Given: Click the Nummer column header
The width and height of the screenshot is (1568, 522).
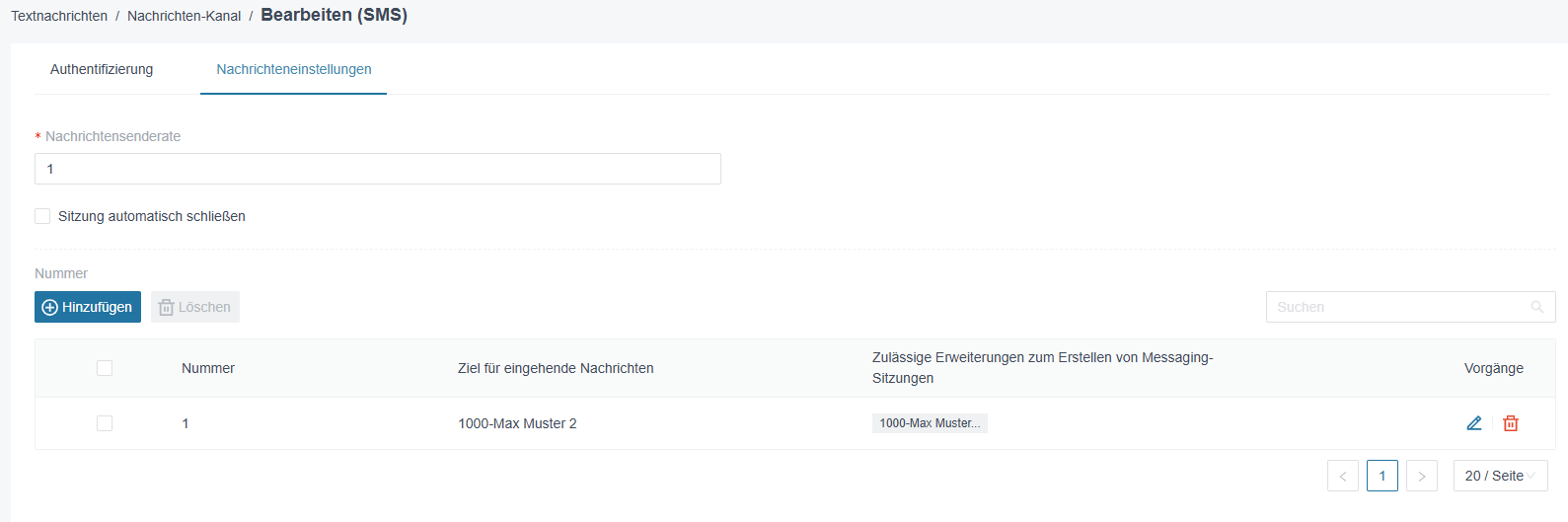Looking at the screenshot, I should click(x=208, y=368).
